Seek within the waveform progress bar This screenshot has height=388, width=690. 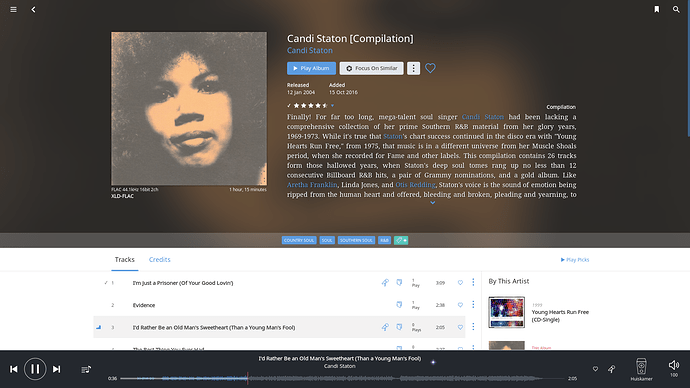pos(341,378)
